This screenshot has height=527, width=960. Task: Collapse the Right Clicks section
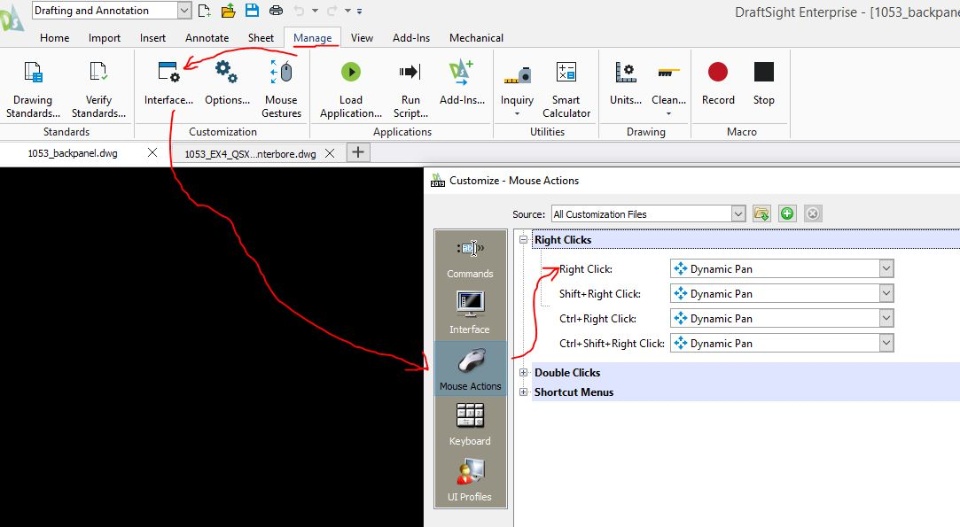click(523, 240)
